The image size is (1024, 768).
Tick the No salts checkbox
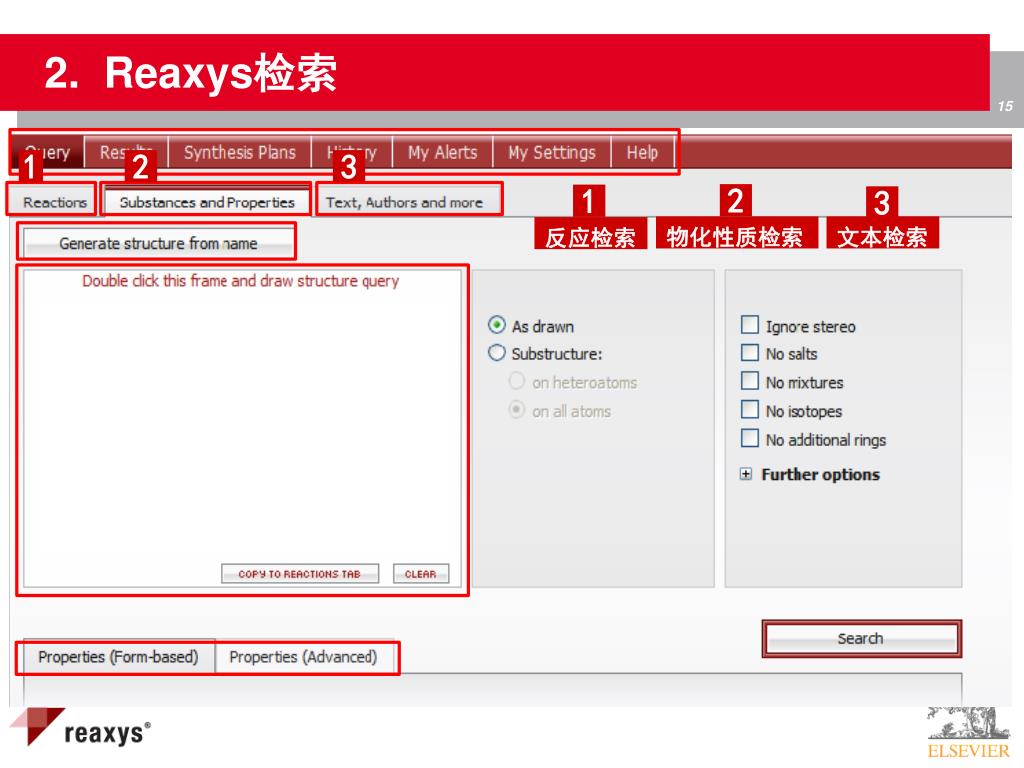pos(750,353)
